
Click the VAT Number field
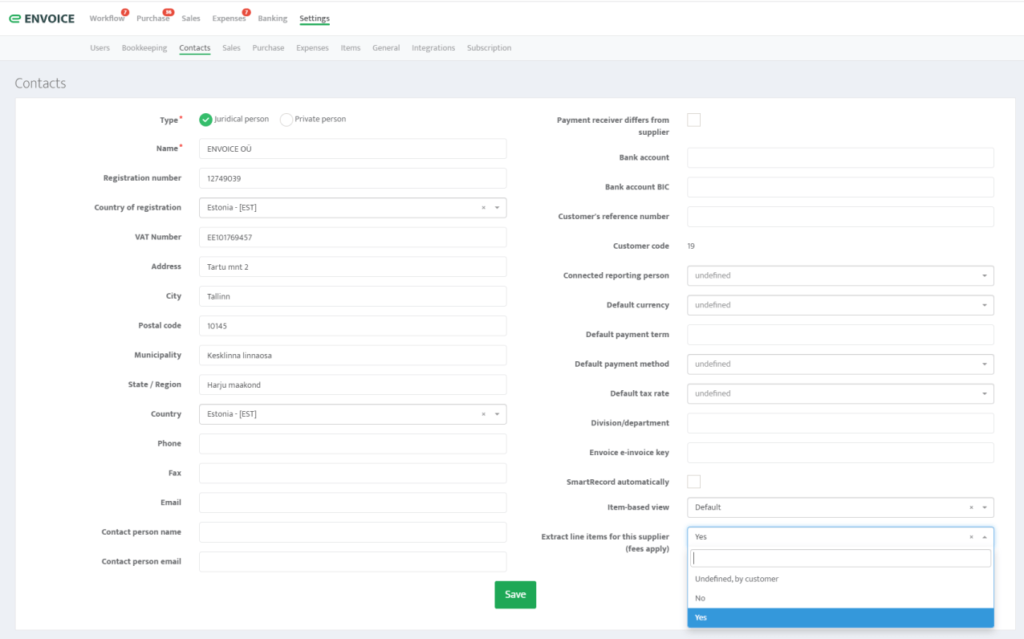(x=353, y=237)
